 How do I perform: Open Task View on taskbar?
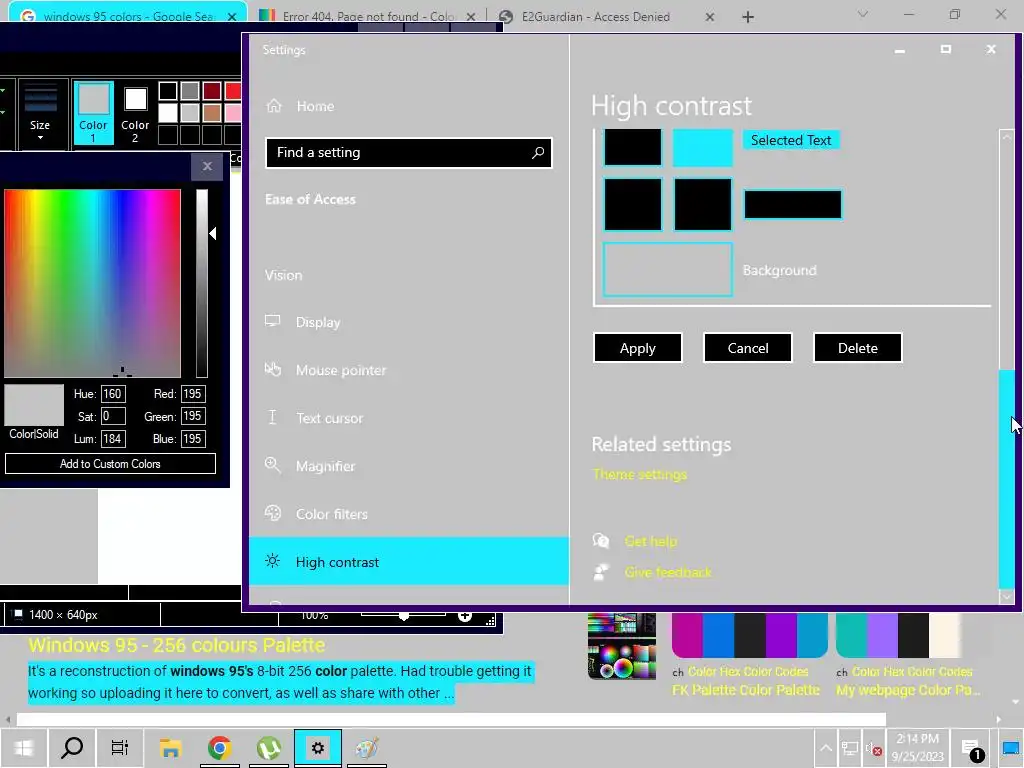click(120, 748)
